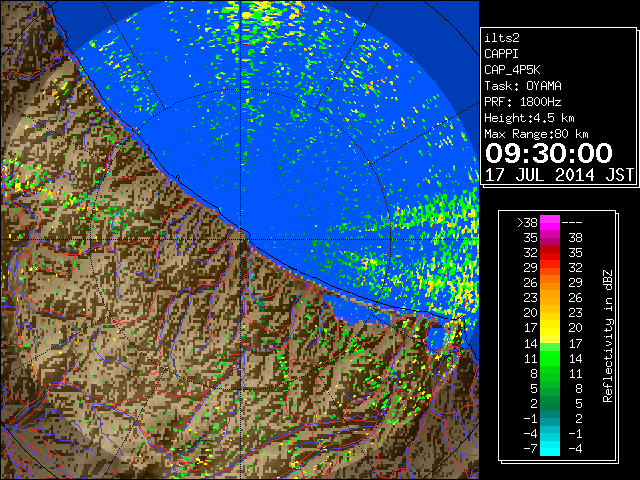Click the "CAP_4P5K" text line

click(x=512, y=70)
